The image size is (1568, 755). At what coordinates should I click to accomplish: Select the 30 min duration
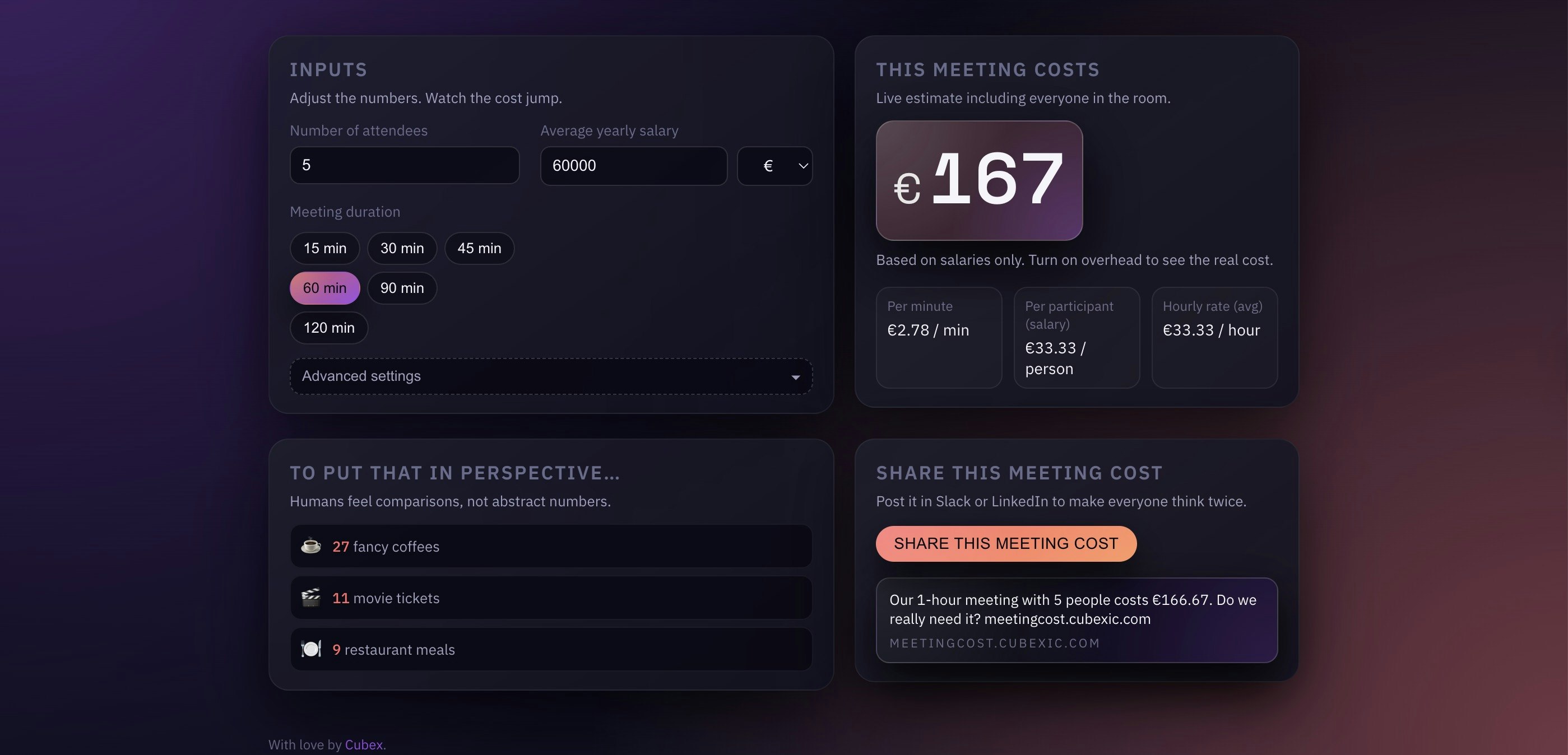pyautogui.click(x=402, y=248)
